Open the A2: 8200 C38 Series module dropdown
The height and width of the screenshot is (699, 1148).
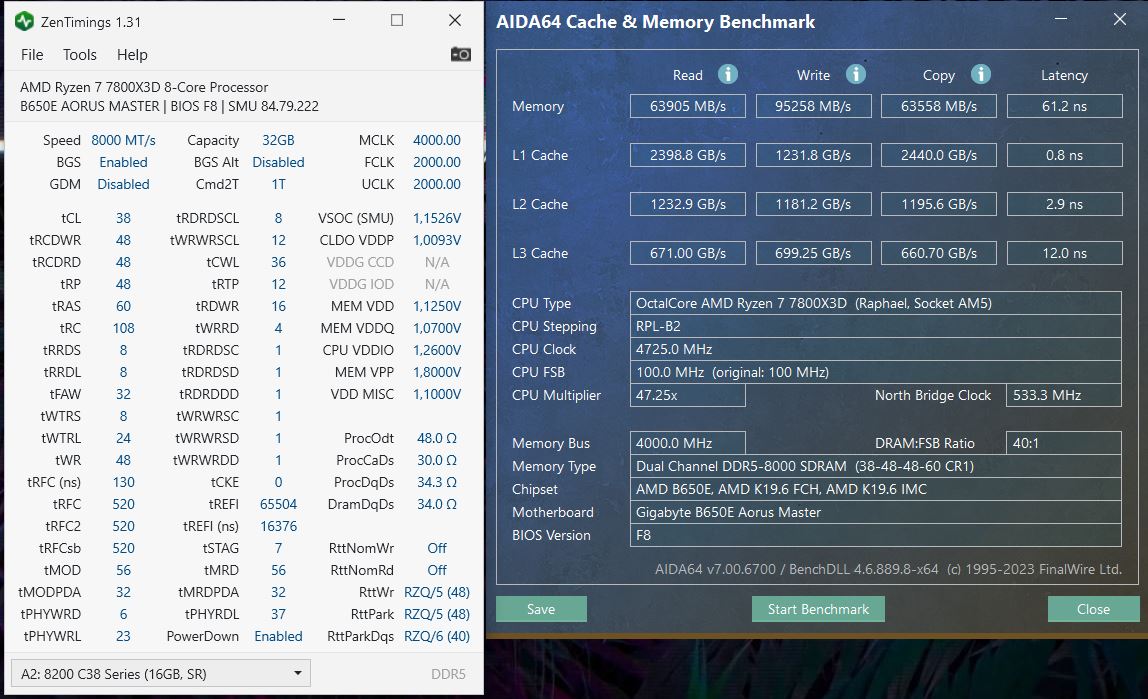(161, 673)
